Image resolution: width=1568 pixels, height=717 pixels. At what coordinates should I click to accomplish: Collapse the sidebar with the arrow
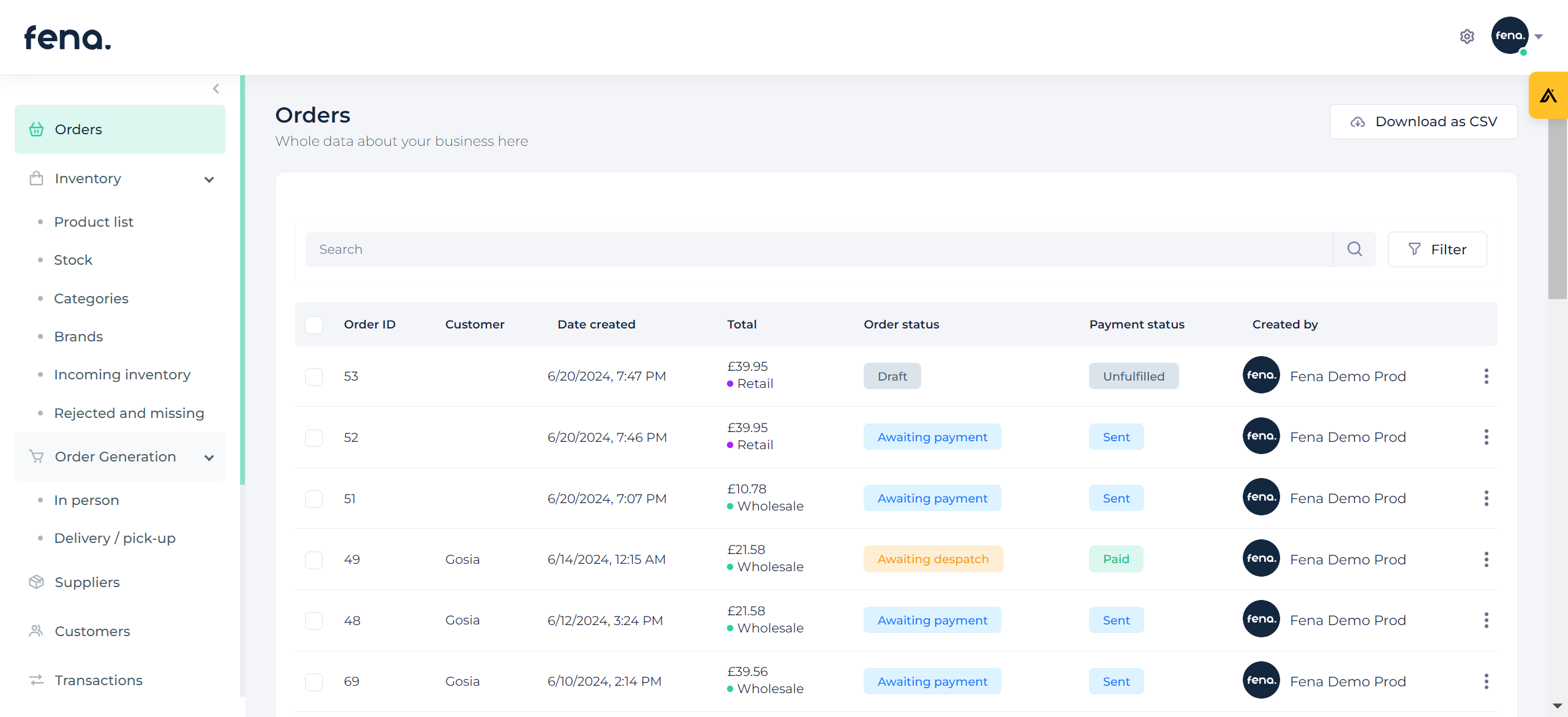[x=216, y=89]
